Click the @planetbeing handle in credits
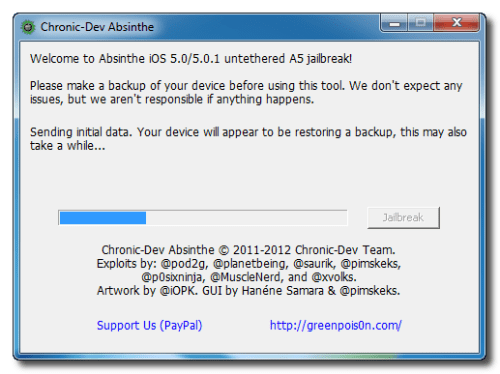Image resolution: width=500 pixels, height=374 pixels. click(250, 264)
